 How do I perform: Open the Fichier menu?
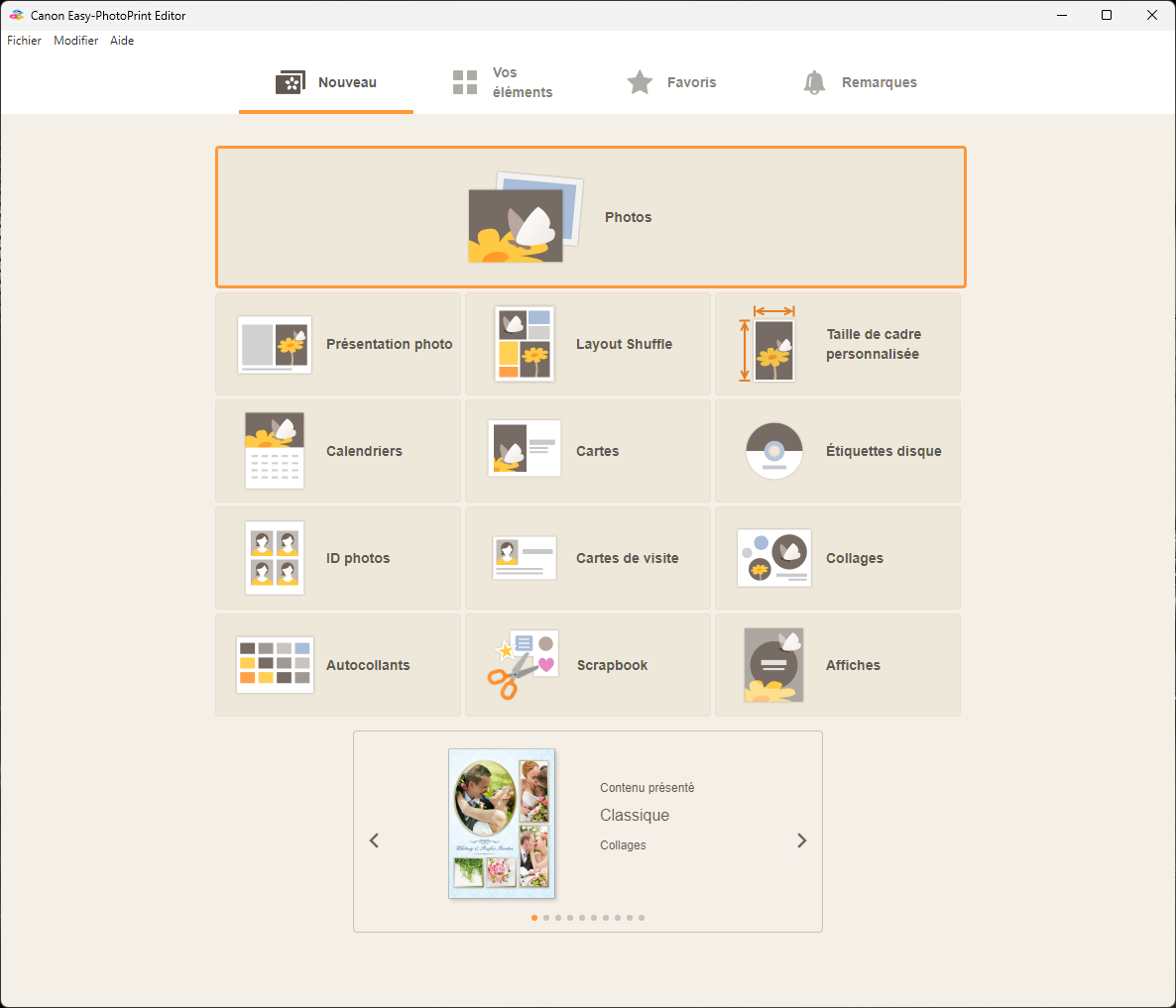click(25, 41)
